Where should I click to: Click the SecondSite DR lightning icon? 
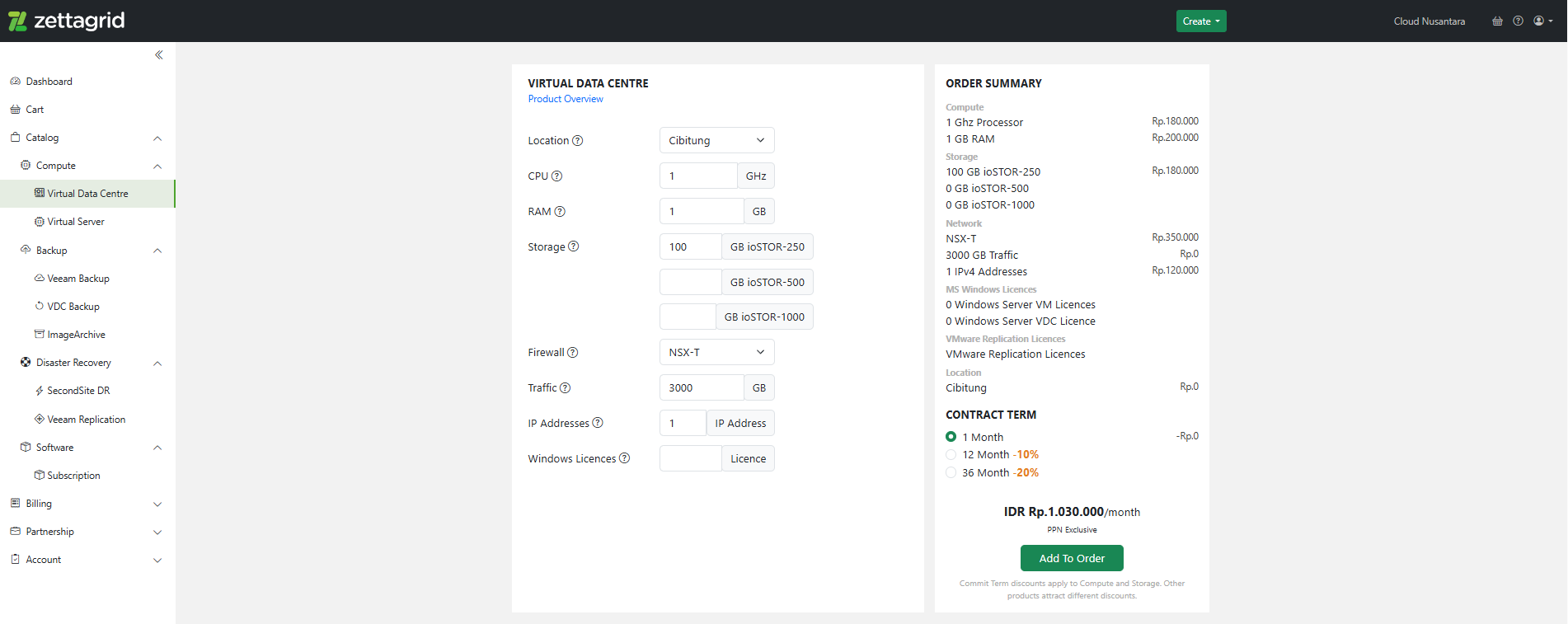[x=39, y=391]
